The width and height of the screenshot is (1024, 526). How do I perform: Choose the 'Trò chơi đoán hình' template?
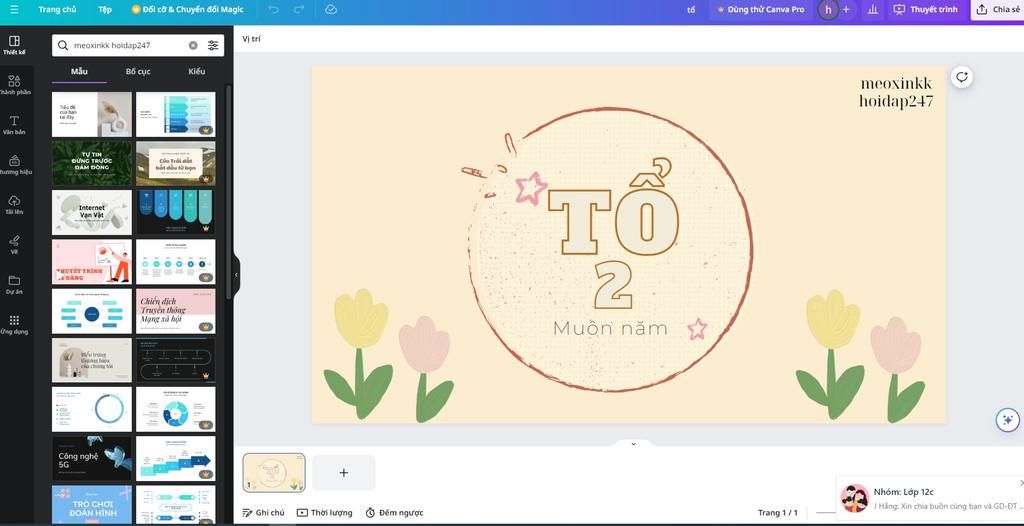91,504
